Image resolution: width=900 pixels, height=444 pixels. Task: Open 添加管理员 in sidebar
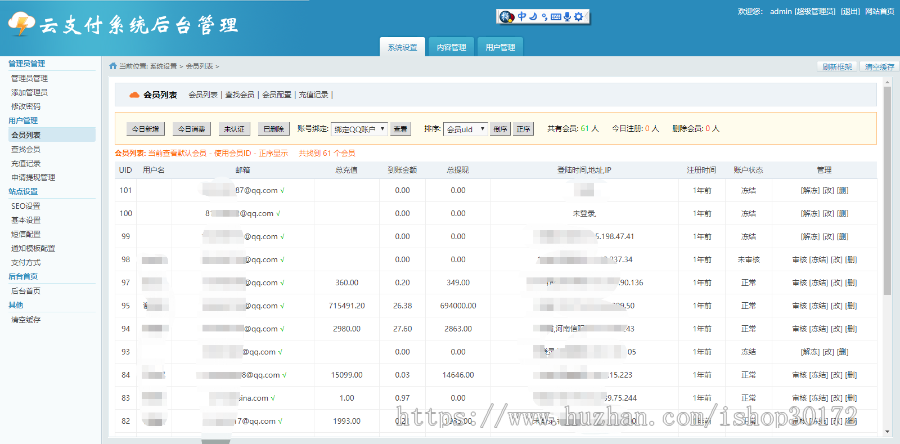(x=29, y=92)
